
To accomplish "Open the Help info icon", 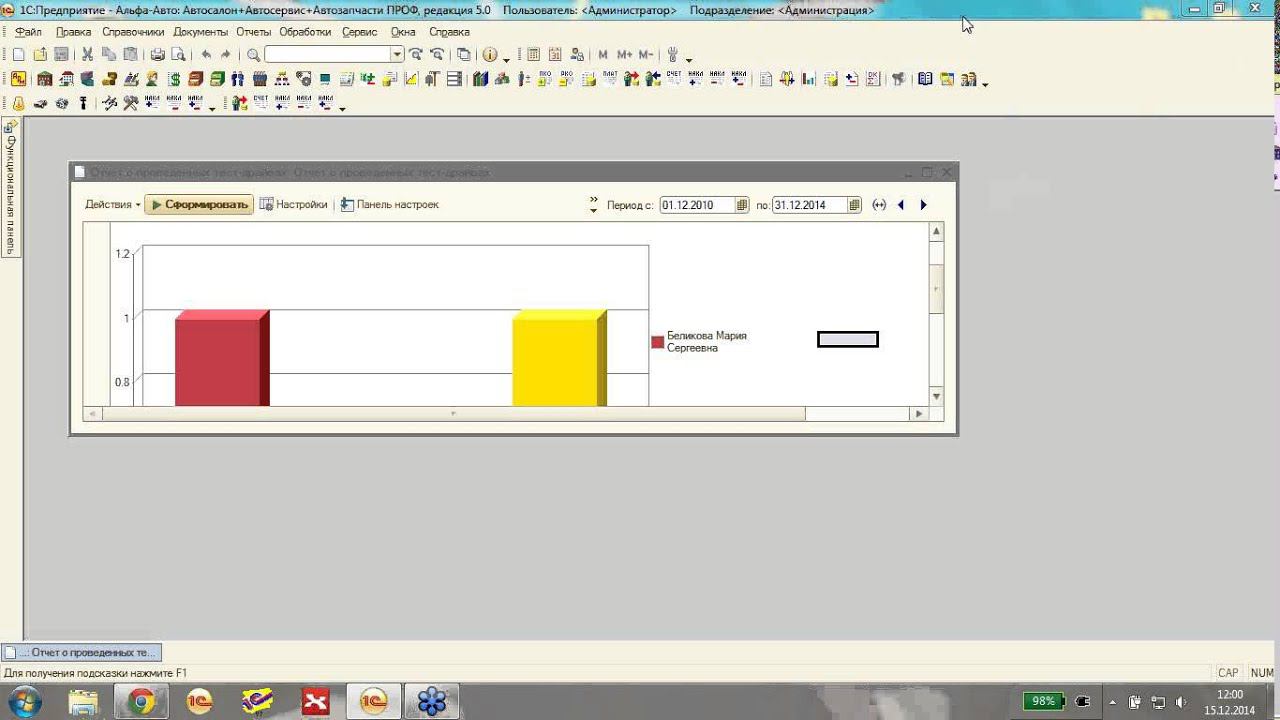I will click(x=490, y=55).
